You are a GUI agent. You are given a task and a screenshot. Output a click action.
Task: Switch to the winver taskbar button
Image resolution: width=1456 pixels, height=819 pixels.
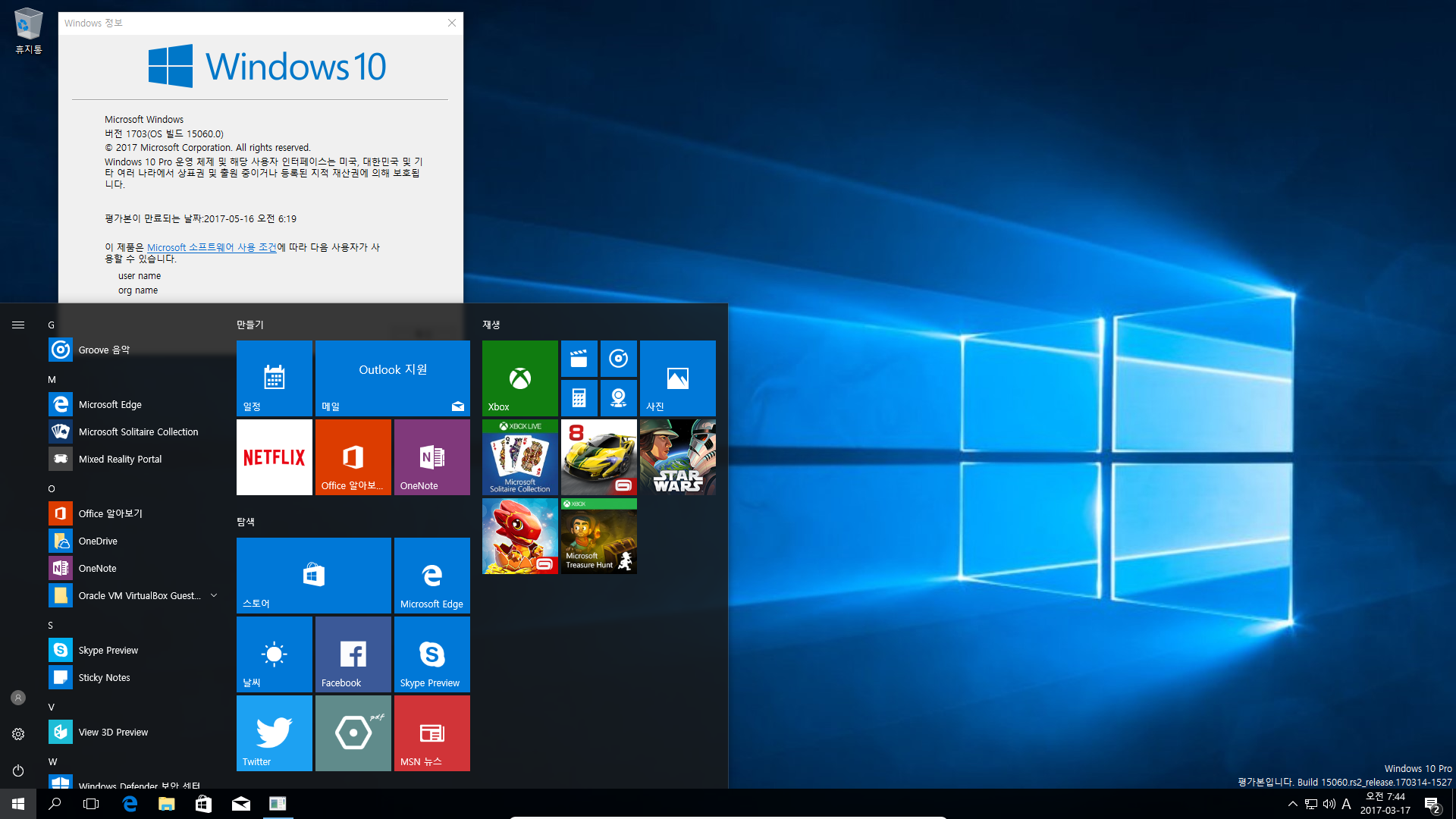(x=278, y=804)
